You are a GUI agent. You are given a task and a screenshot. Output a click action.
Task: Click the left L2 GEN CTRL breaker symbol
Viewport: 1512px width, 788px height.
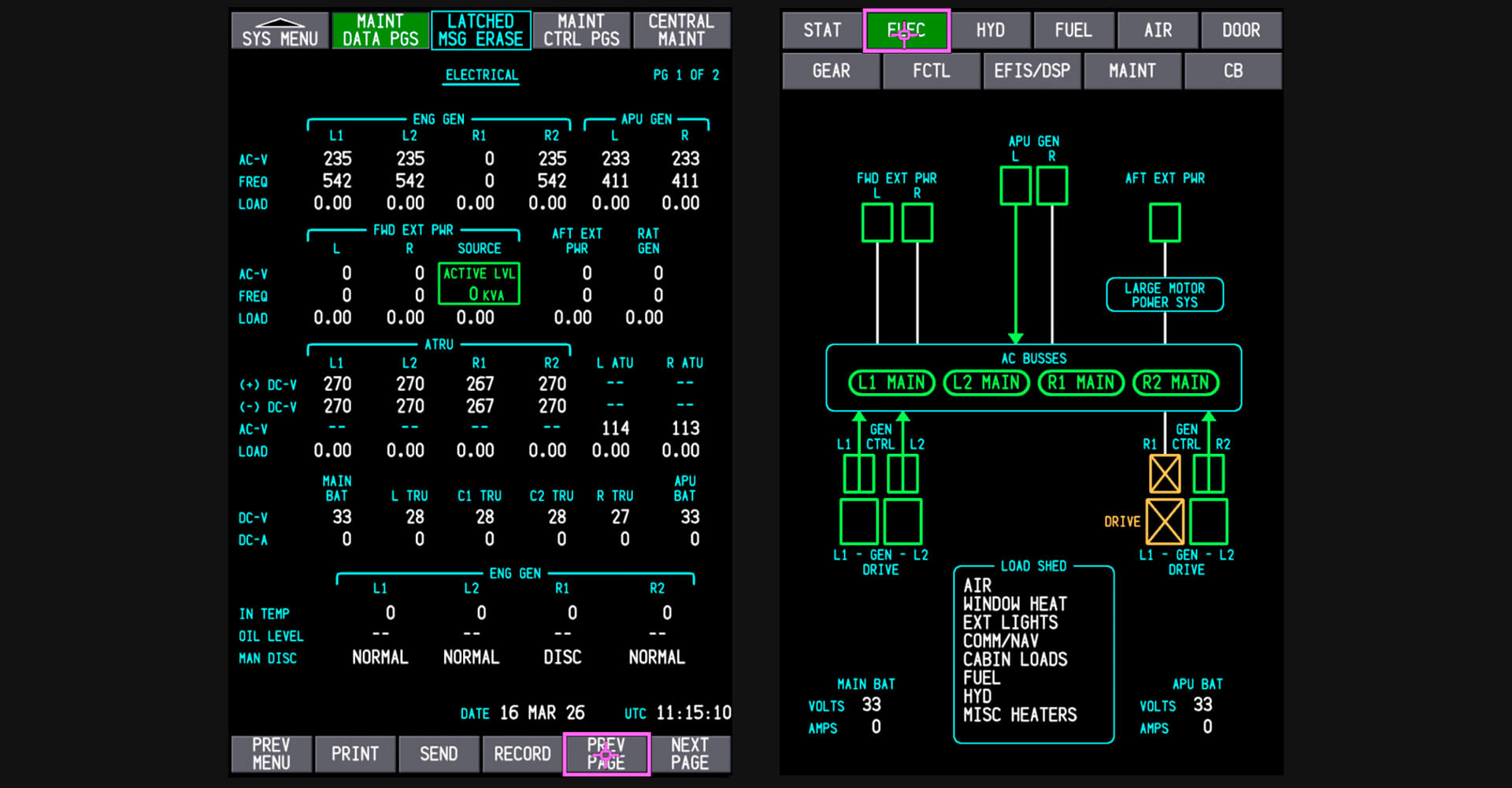point(902,474)
